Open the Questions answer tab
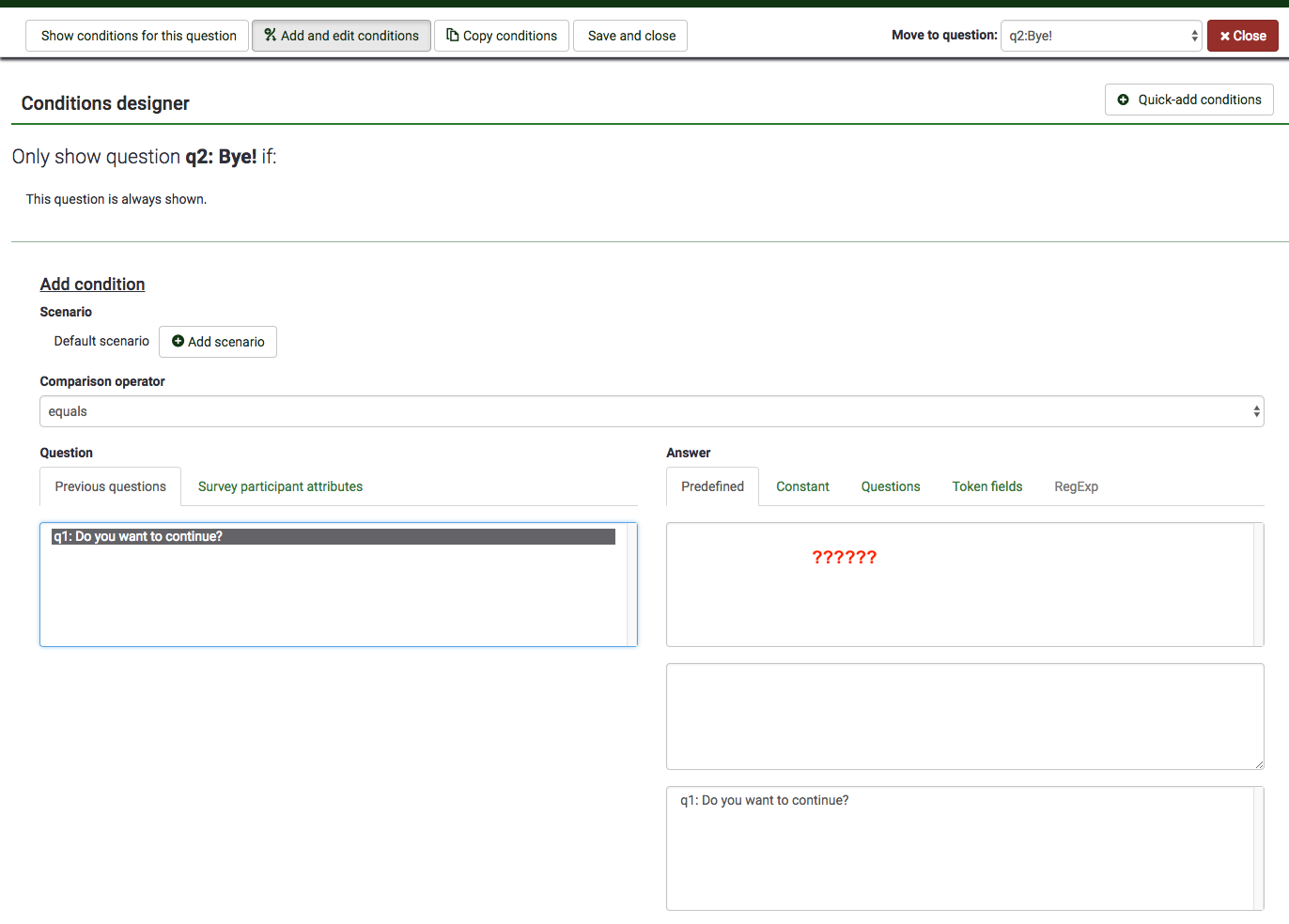The height and width of the screenshot is (924, 1289). [x=890, y=486]
